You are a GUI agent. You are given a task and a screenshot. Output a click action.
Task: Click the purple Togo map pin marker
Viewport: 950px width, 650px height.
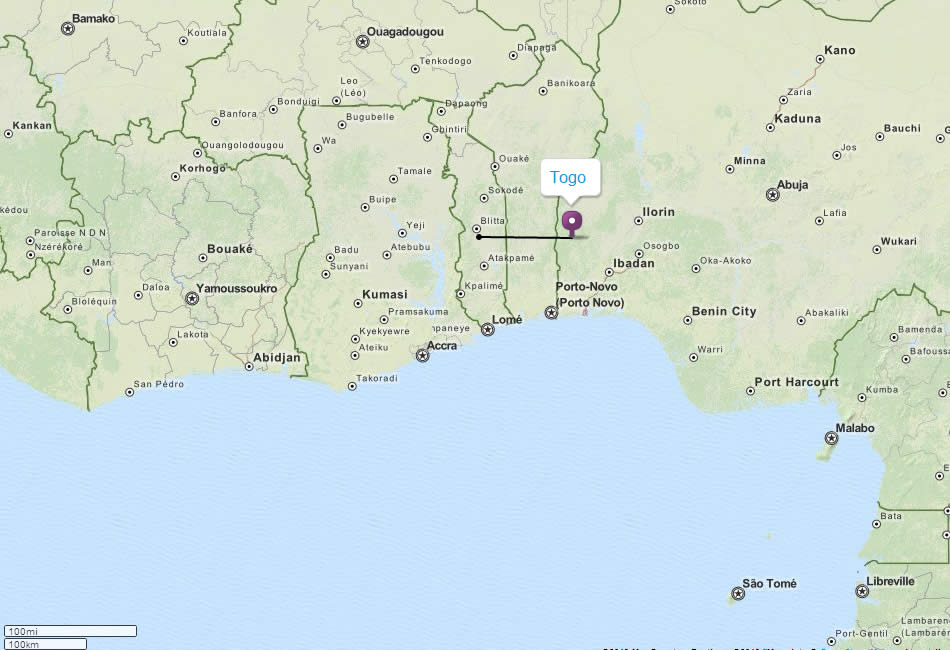coord(571,221)
